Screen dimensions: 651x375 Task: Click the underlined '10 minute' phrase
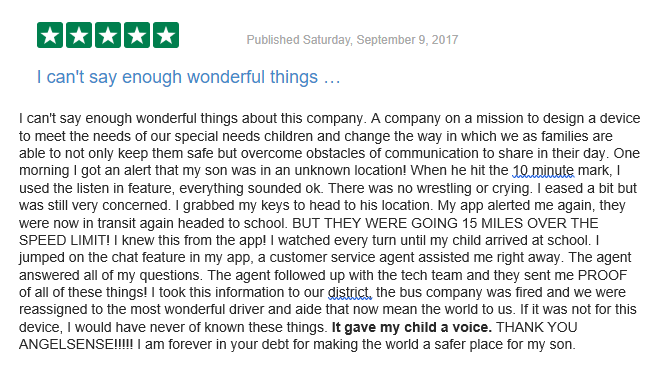(543, 171)
